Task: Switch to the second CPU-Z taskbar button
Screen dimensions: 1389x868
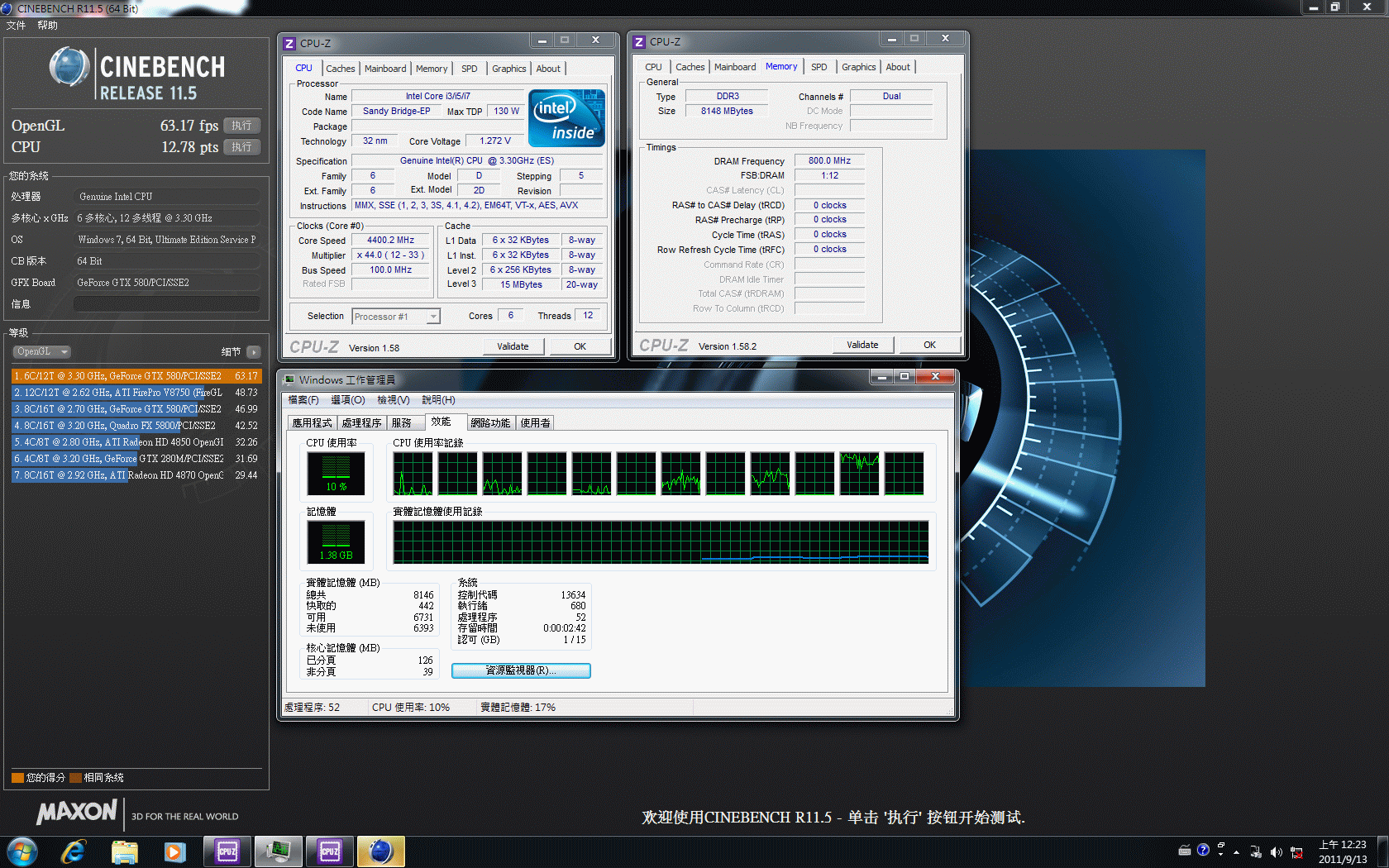Action: 329,851
